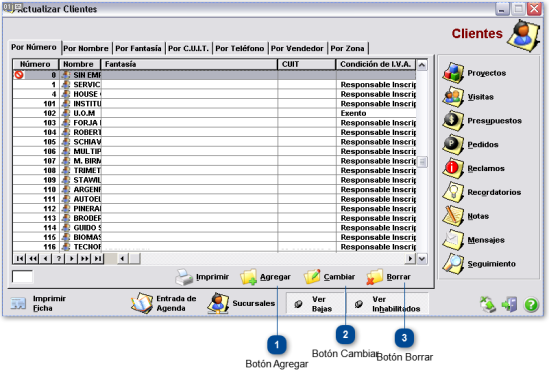The height and width of the screenshot is (383, 549).
Task: Select client row 101 INSTITU
Action: [x=214, y=104]
